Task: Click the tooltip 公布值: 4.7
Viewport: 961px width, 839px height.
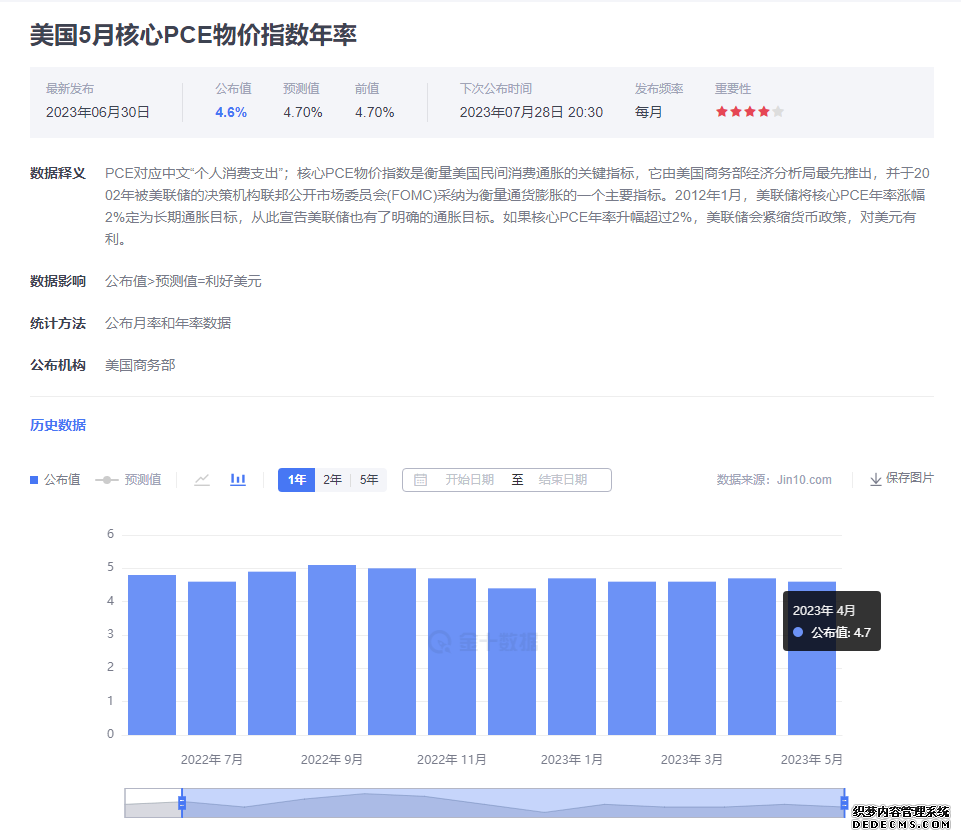Action: pyautogui.click(x=832, y=632)
